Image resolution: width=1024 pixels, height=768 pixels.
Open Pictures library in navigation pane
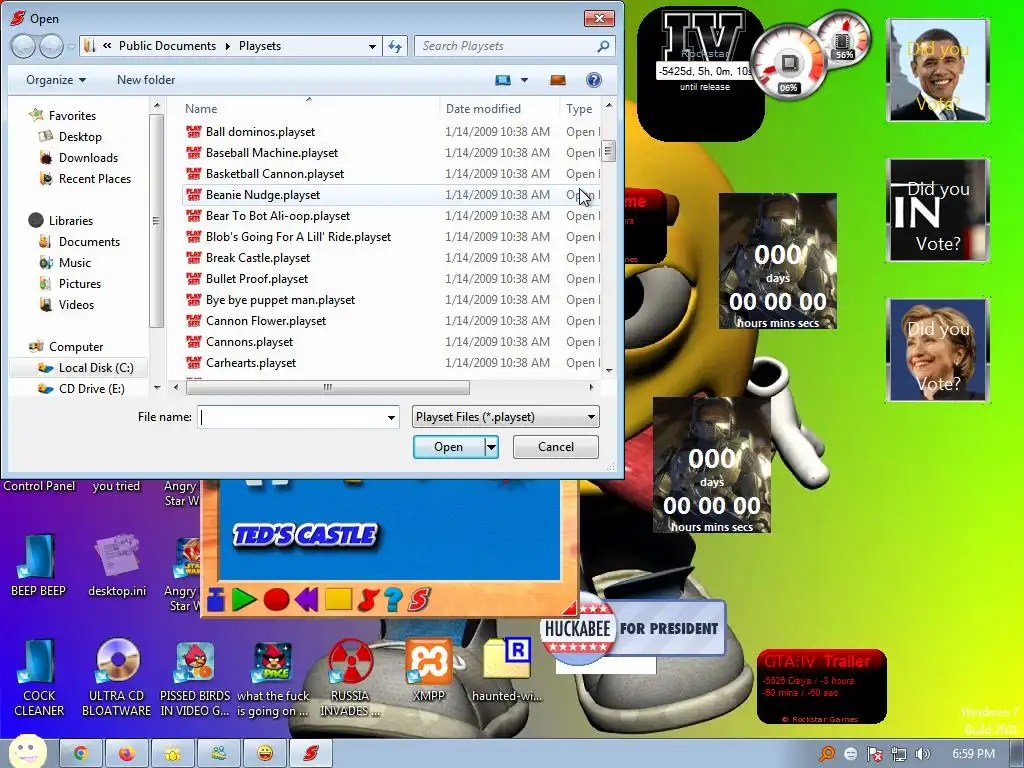tap(80, 283)
